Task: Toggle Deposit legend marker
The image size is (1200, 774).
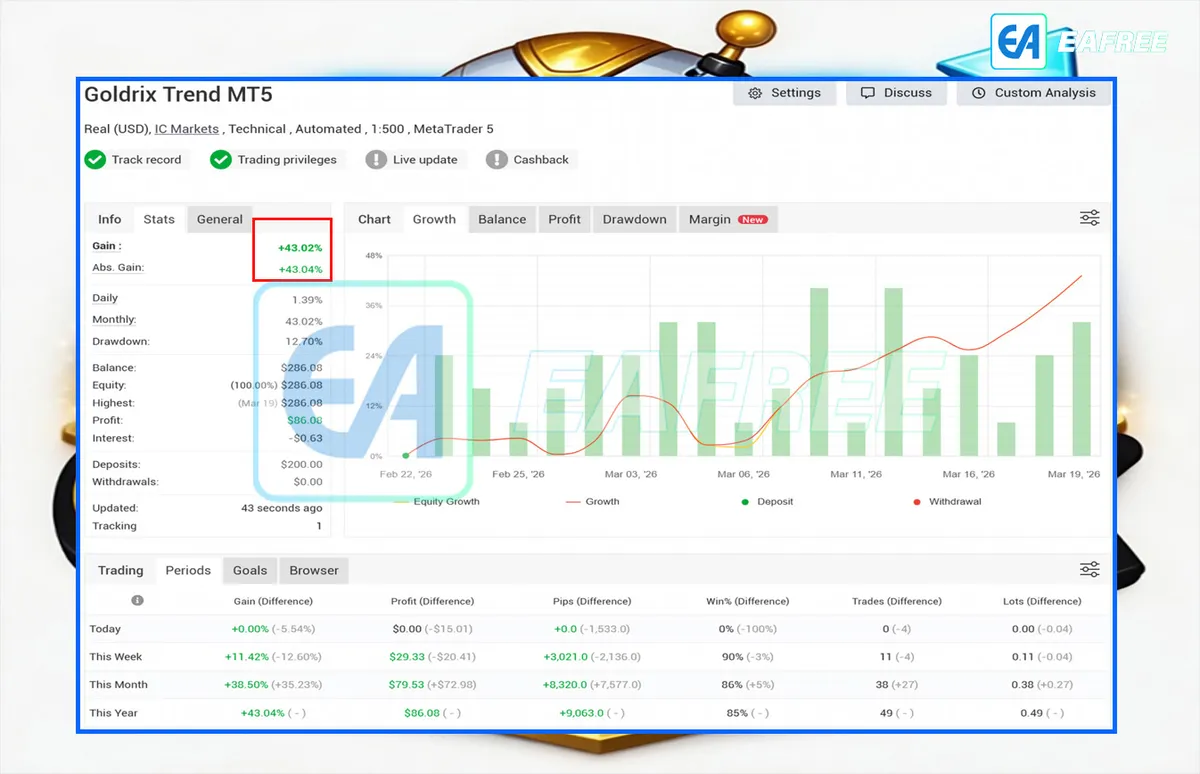Action: tap(767, 502)
